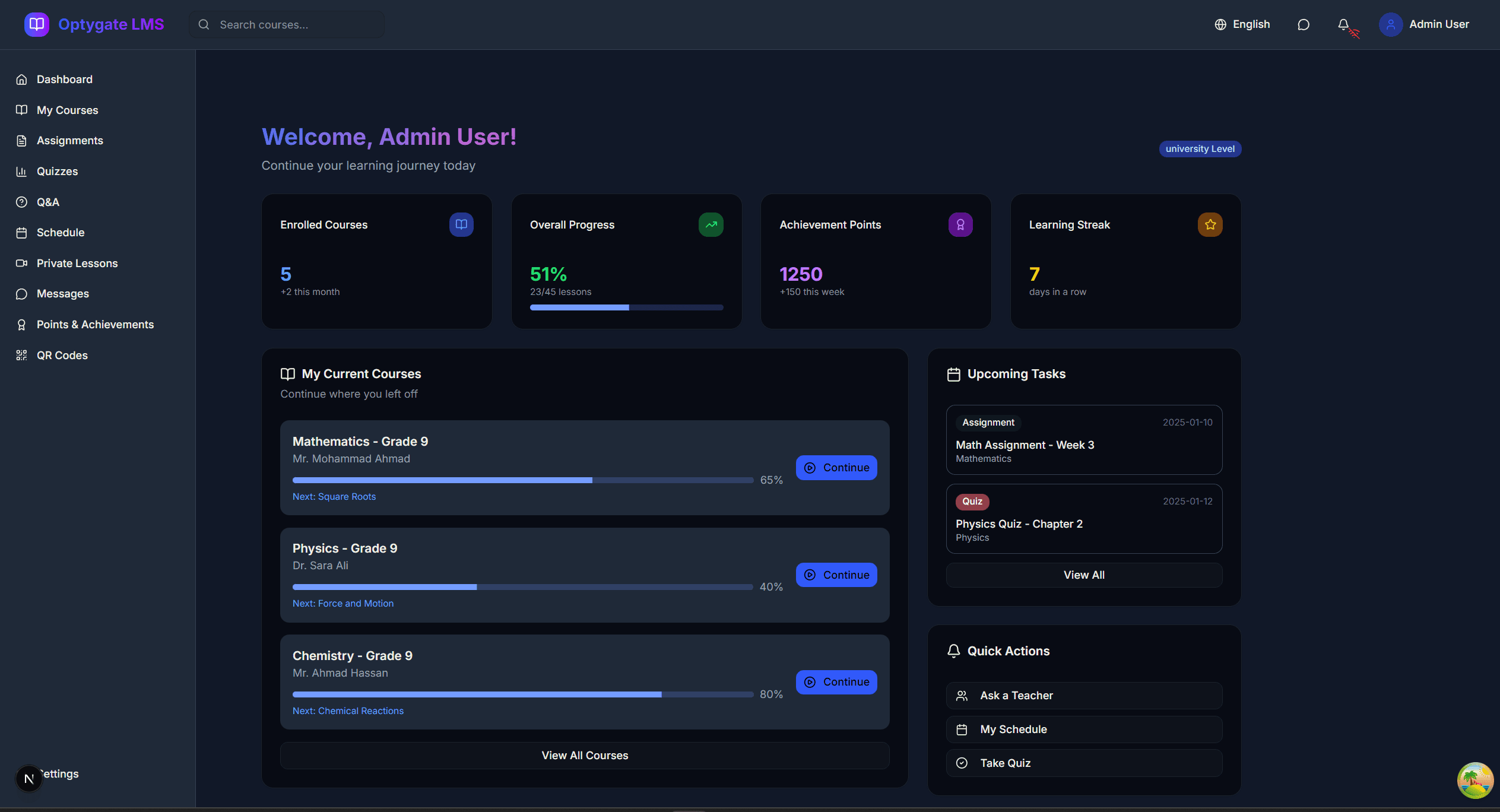The image size is (1500, 812).
Task: Click the Learning Streak star icon
Action: click(1210, 224)
